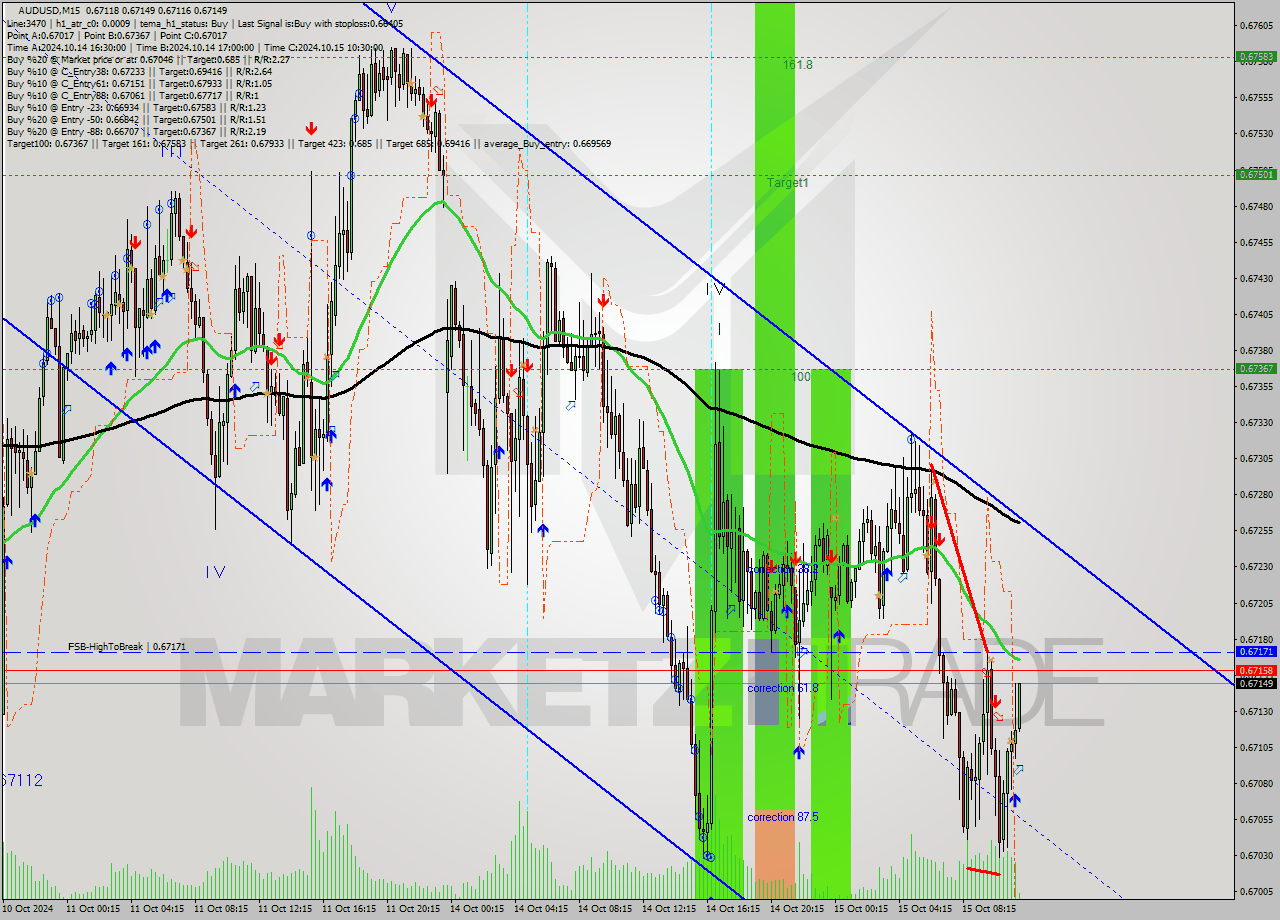Click the '10 Oct 2024' time axis label
Screen dimensions: 1280x920
pyautogui.click(x=30, y=909)
